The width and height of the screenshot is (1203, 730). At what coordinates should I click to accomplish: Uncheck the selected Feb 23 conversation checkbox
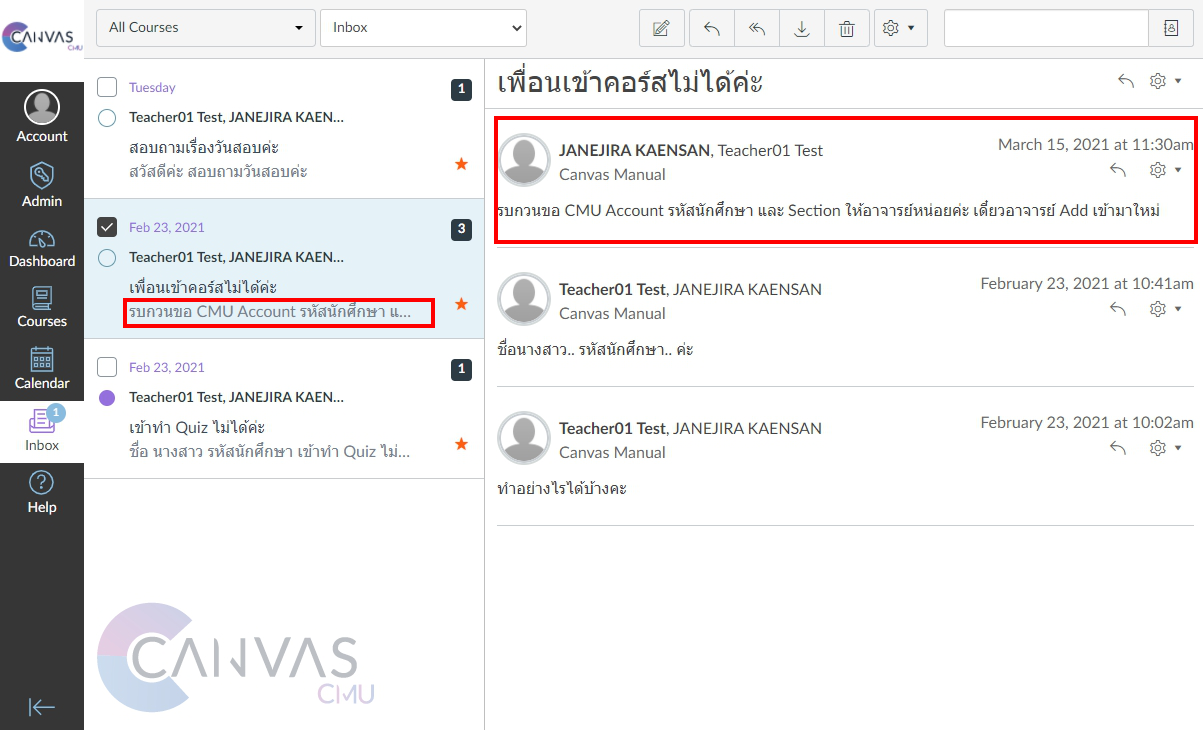click(107, 227)
